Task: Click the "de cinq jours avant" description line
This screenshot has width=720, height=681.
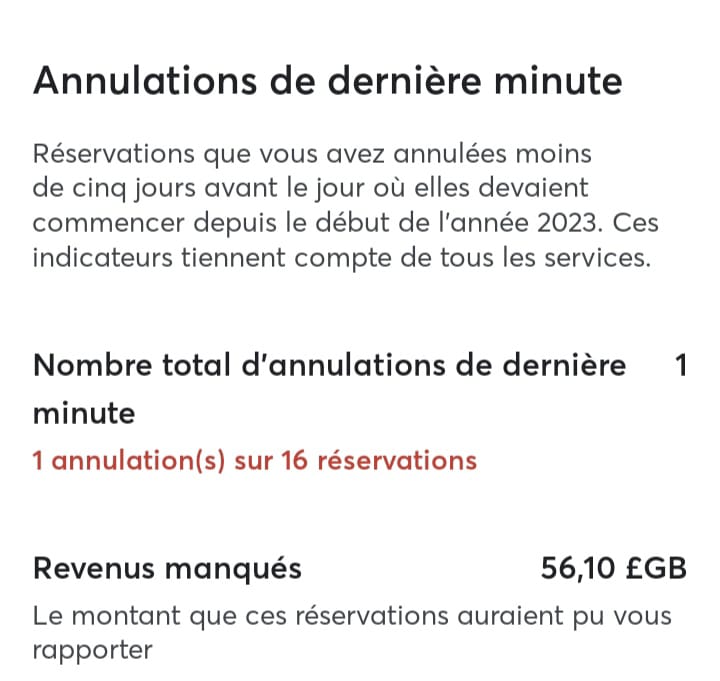Action: pyautogui.click(x=310, y=188)
